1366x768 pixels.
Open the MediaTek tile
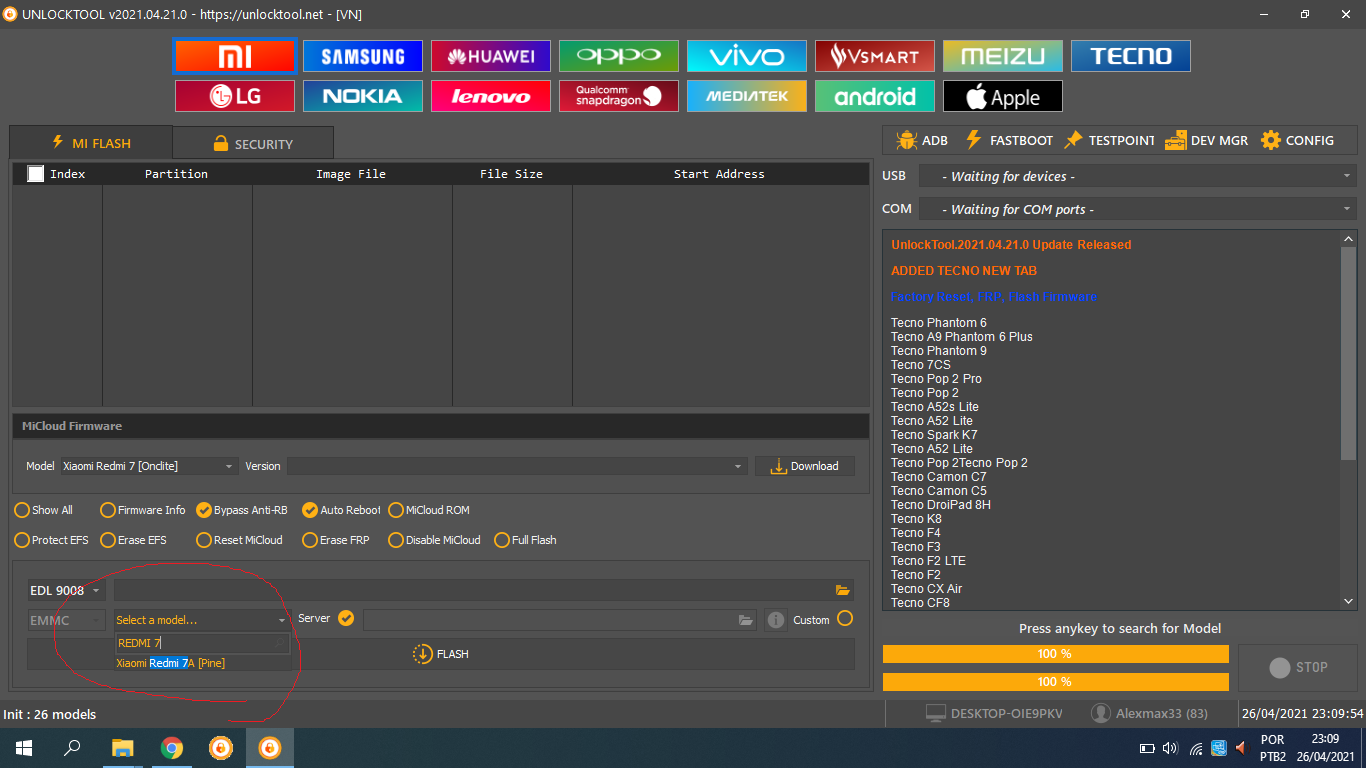click(x=747, y=96)
